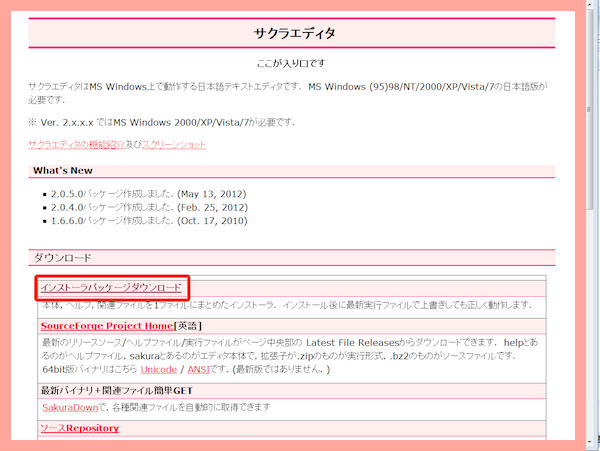600x451 pixels.
Task: Click the 最新バイナリ+関連ファイル簡単GET heading
Action: pyautogui.click(x=117, y=391)
